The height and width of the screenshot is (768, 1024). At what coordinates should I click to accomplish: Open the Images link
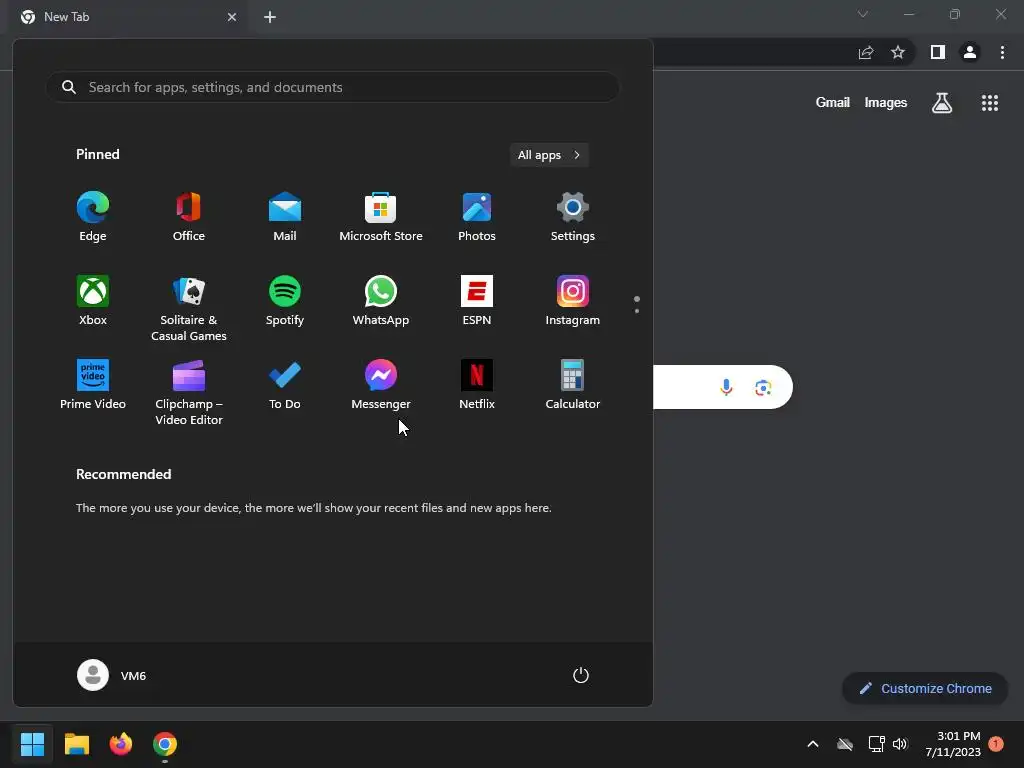pyautogui.click(x=886, y=103)
